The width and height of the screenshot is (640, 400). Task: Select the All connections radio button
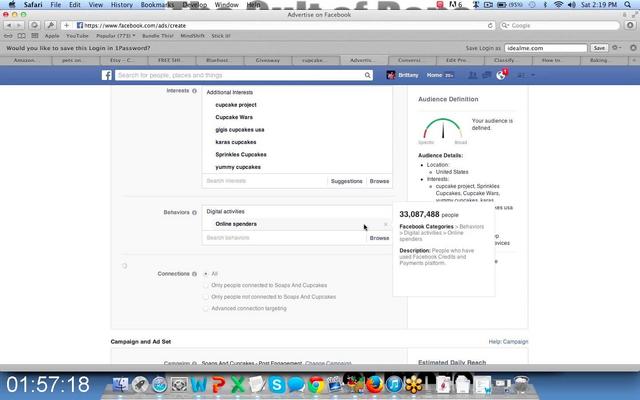(x=206, y=274)
